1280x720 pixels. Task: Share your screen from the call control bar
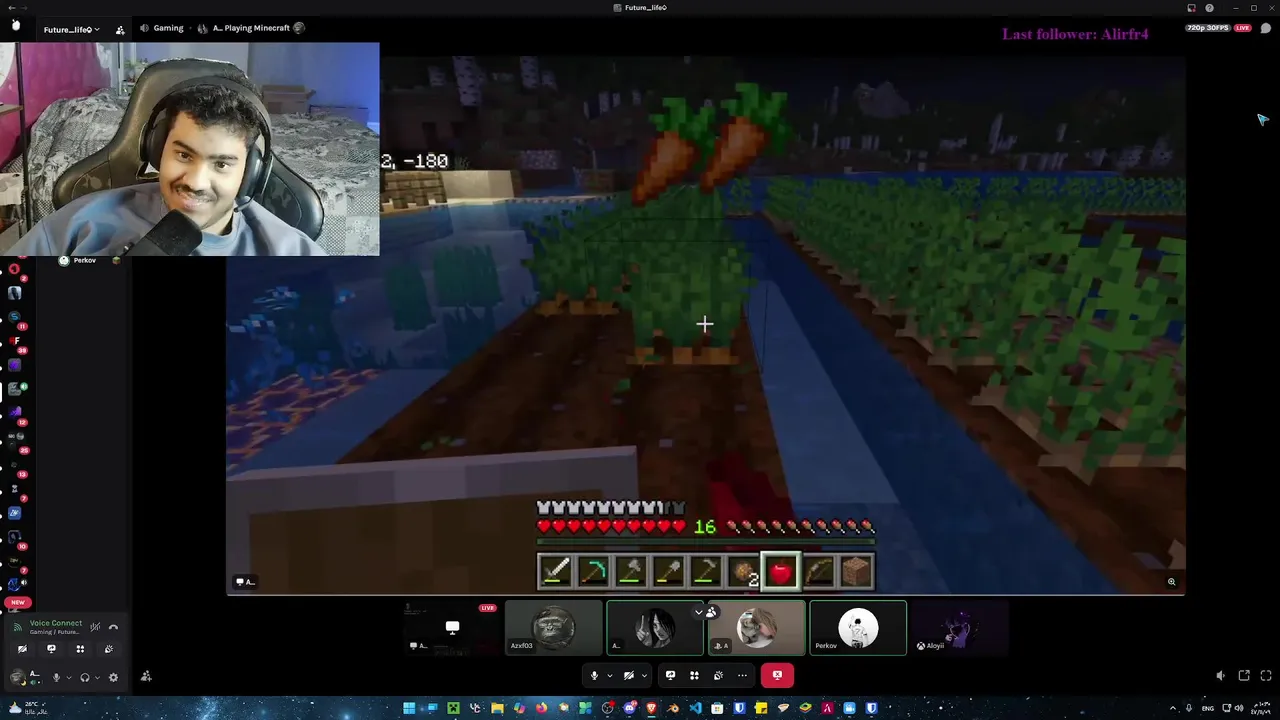pos(670,675)
